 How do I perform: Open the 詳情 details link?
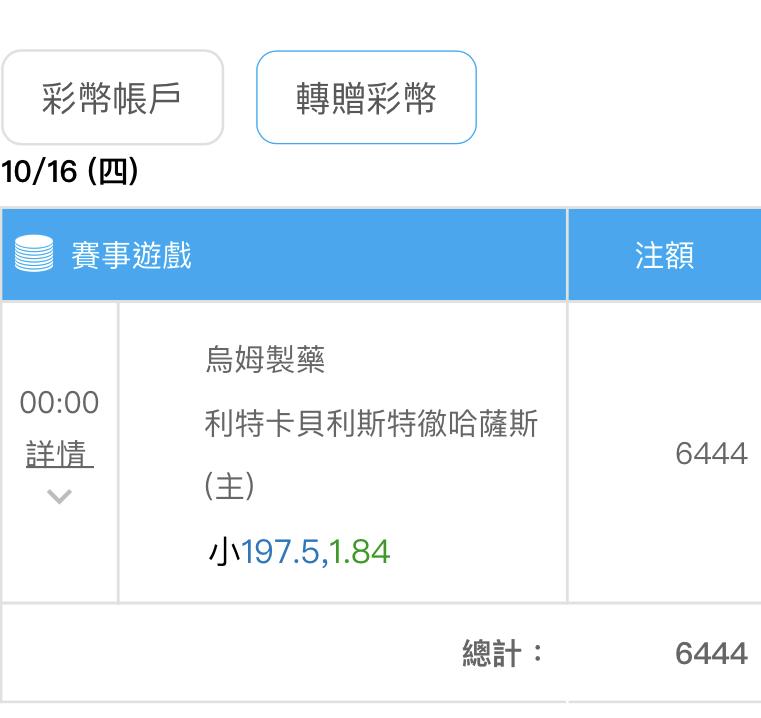pos(59,455)
